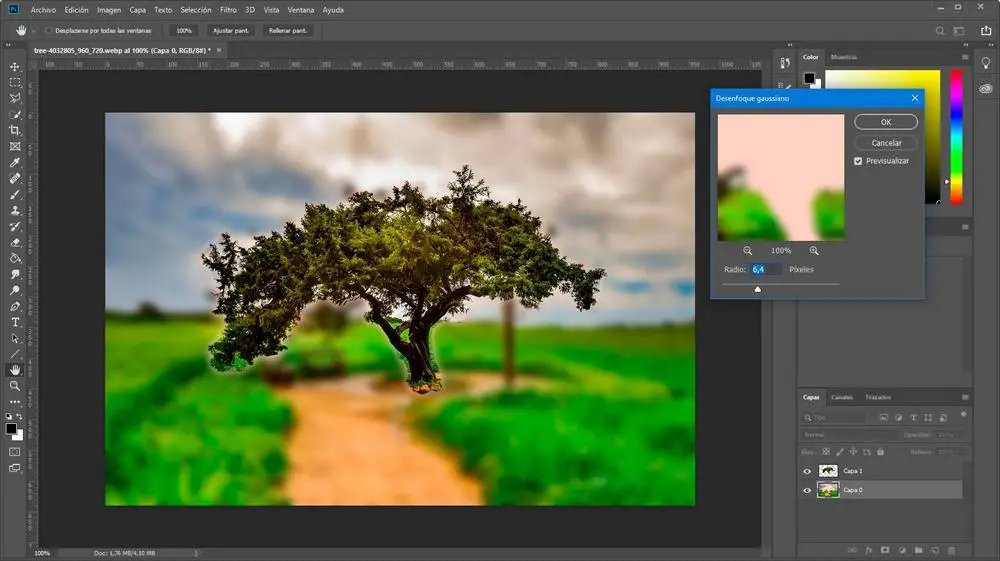
Task: Click the delete layer trash icon
Action: pos(951,549)
